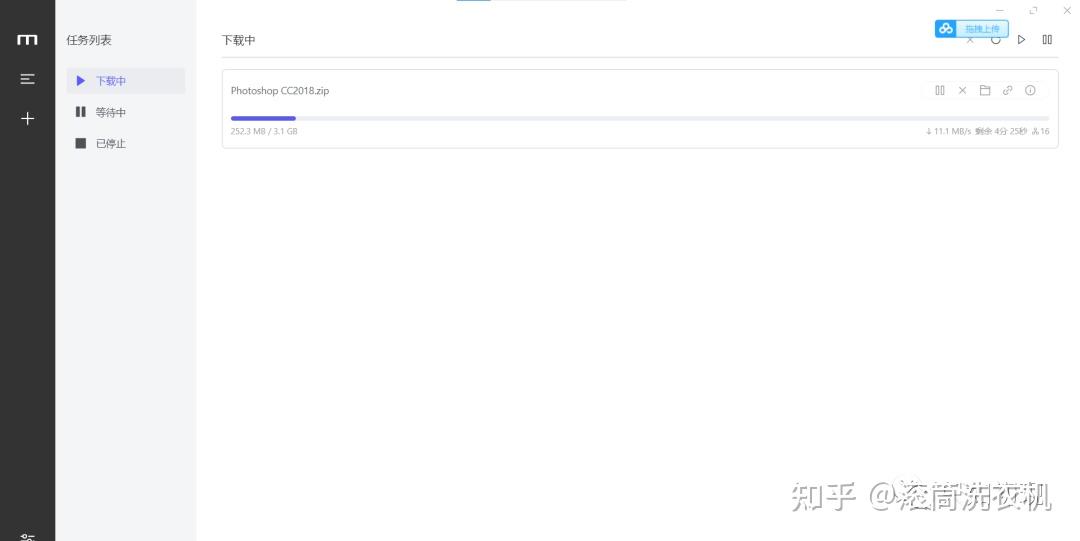Pause the Photoshop CC2018.zip download
This screenshot has height=541, width=1080.
click(x=939, y=90)
